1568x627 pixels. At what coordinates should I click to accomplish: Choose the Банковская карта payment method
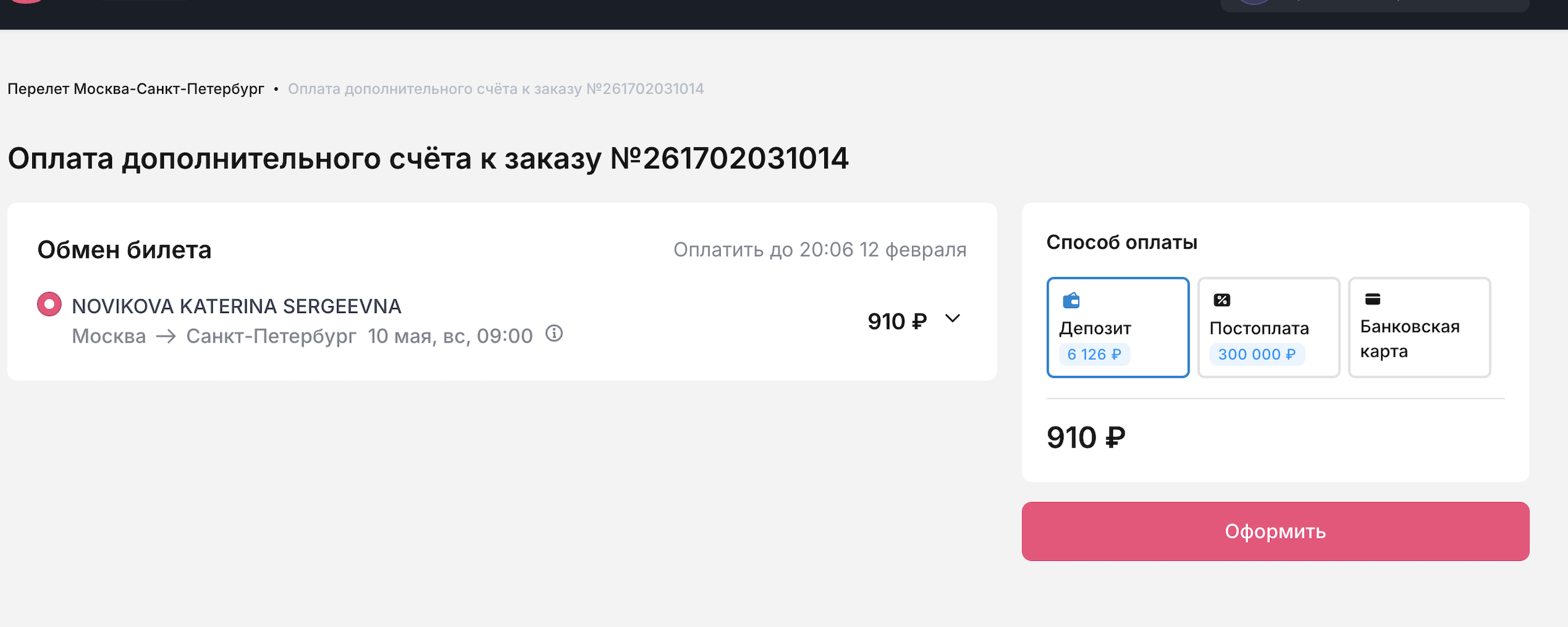pos(1419,327)
